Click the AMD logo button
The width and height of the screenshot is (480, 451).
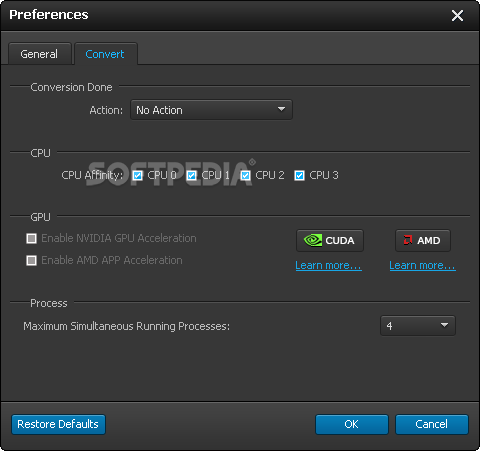click(x=423, y=240)
